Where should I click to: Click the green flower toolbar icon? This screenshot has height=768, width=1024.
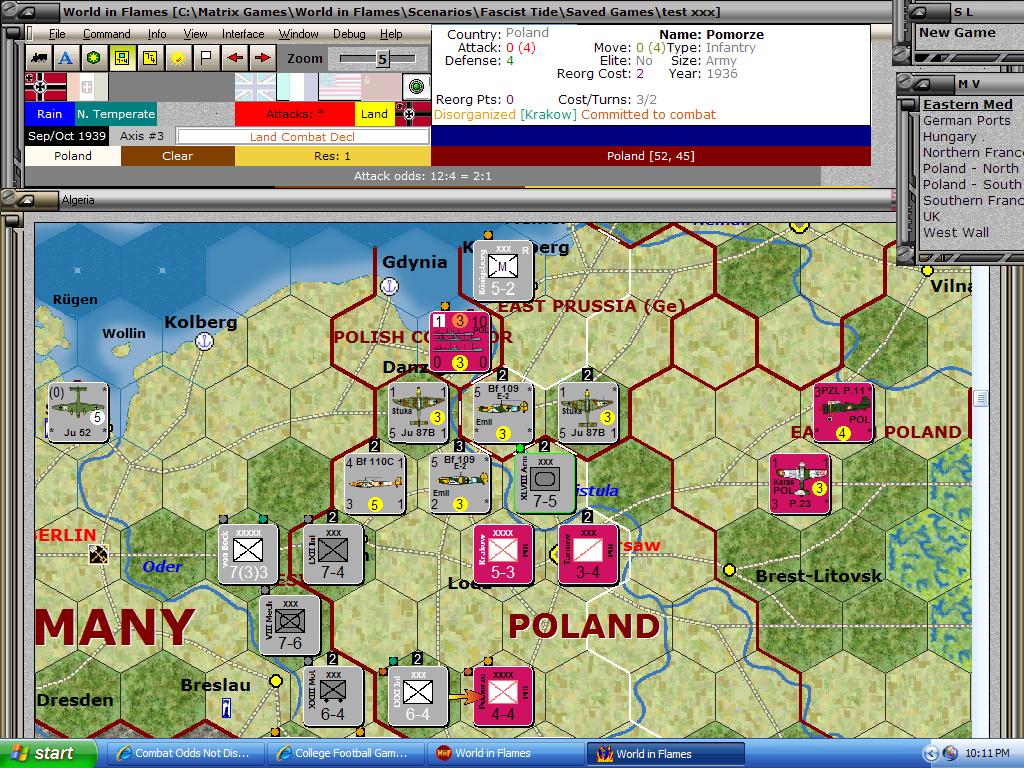[92, 58]
